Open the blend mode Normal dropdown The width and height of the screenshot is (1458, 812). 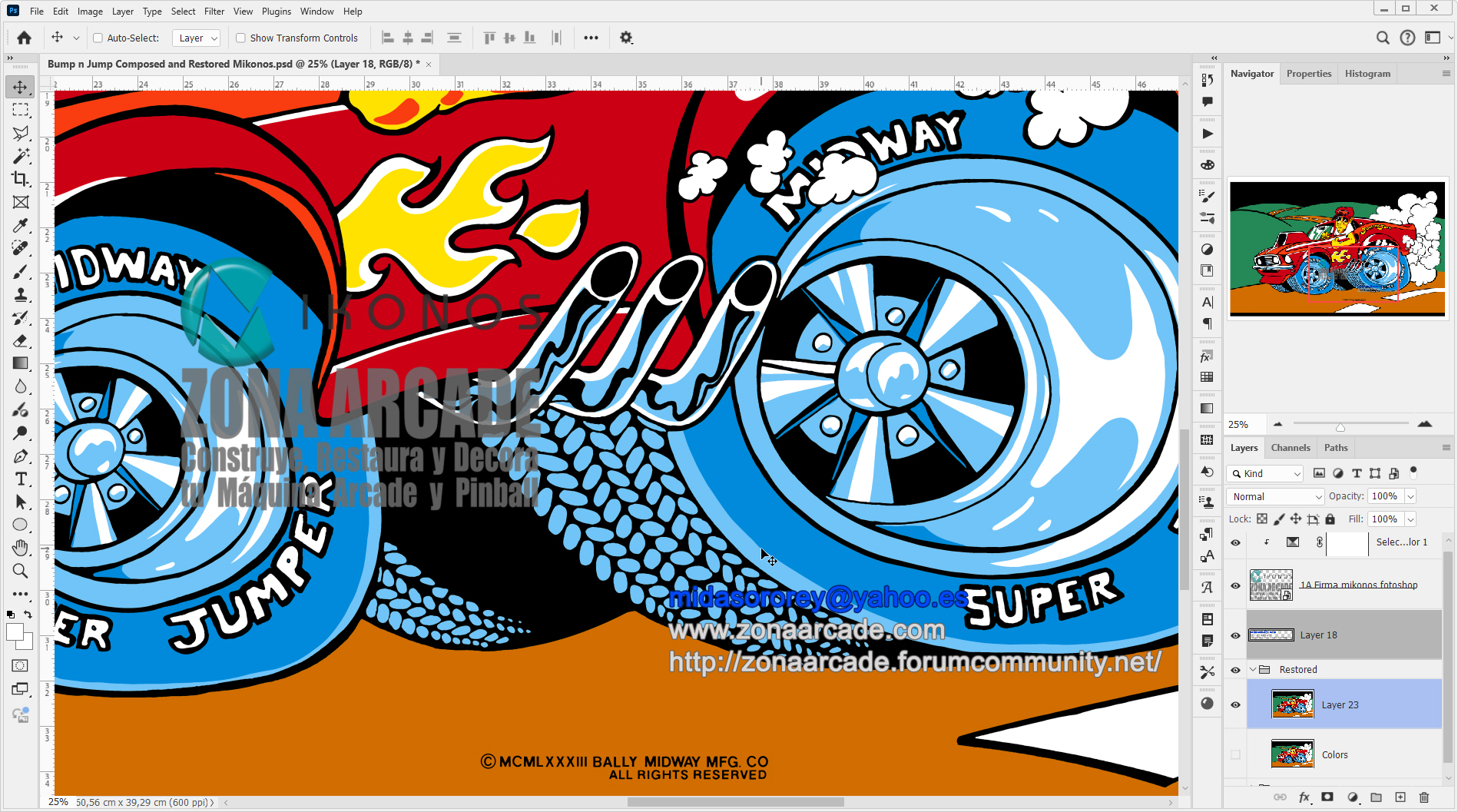[1275, 496]
